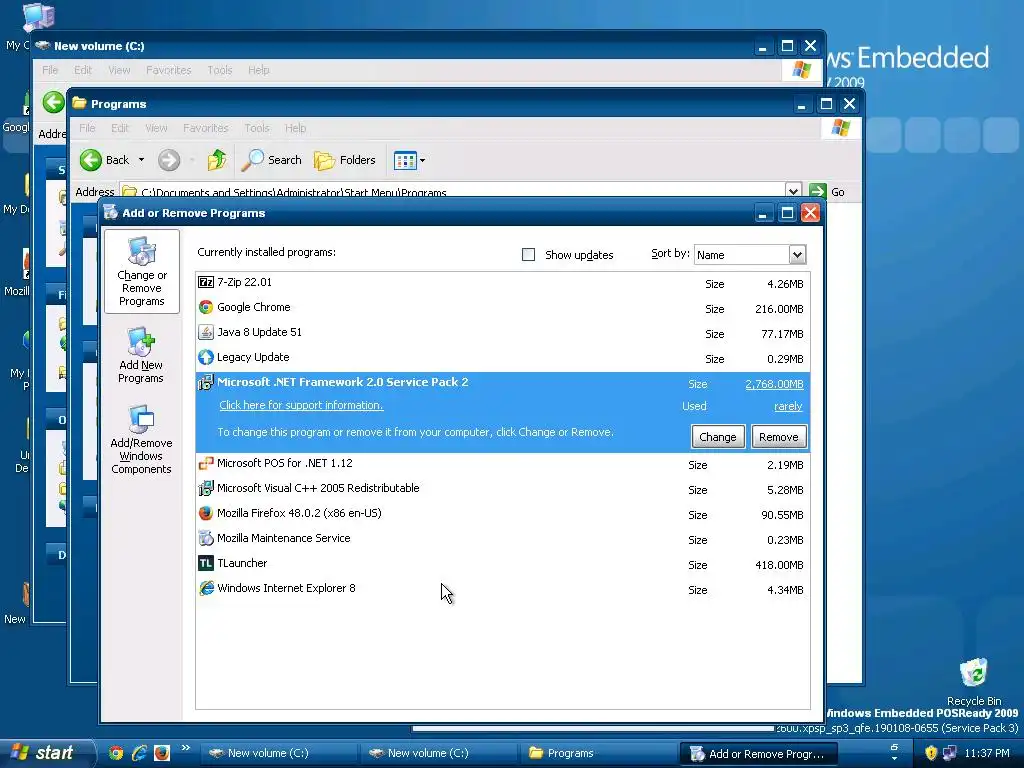The width and height of the screenshot is (1024, 768).
Task: Open Favorites menu in Programs window
Action: (x=206, y=128)
